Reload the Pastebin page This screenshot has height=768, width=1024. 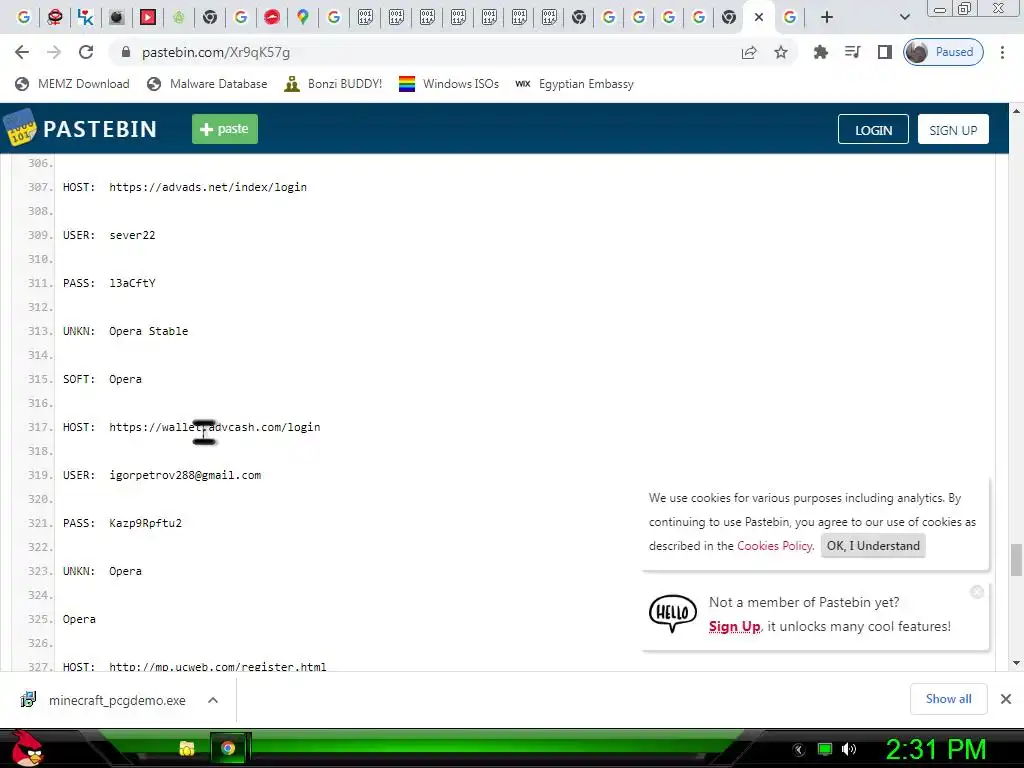pyautogui.click(x=86, y=52)
